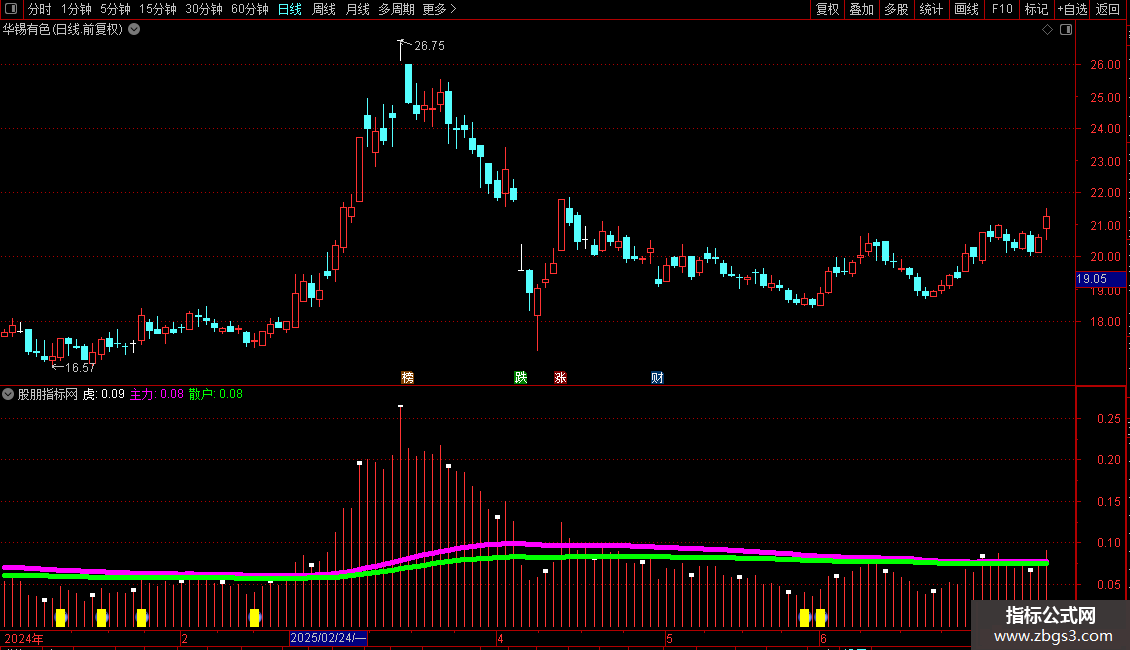Click the 2024年 timeline label
Viewport: 1130px width, 650px height.
[x=24, y=638]
